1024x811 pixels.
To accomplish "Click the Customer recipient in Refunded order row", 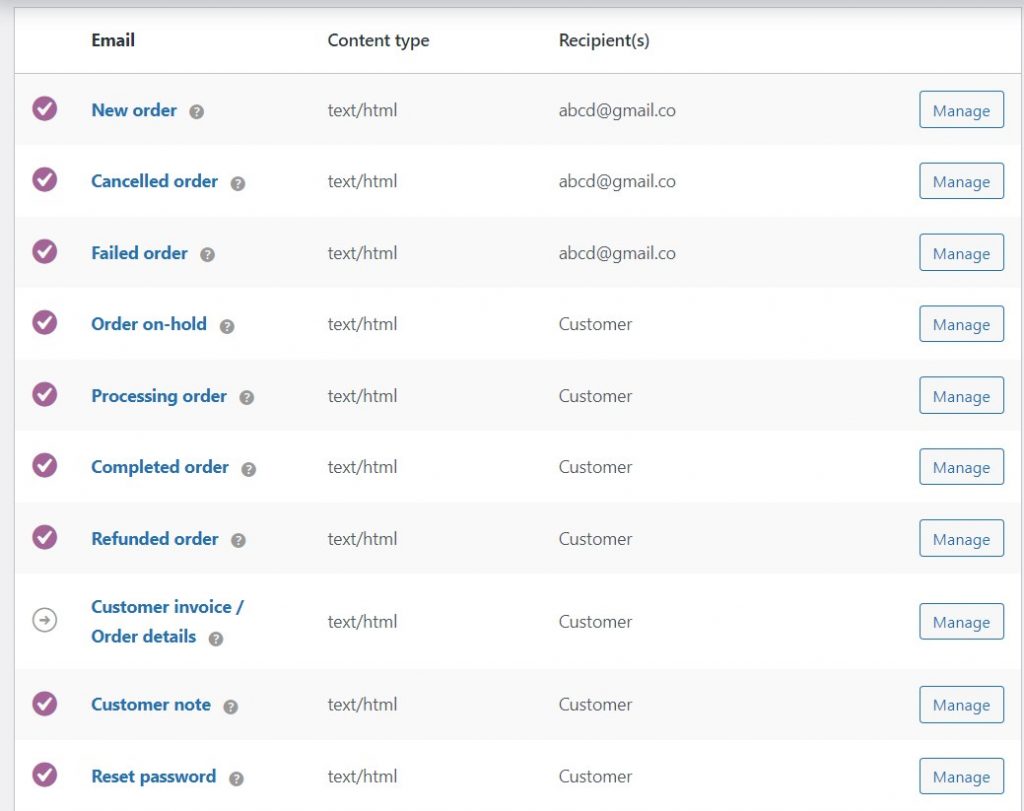I will (596, 539).
